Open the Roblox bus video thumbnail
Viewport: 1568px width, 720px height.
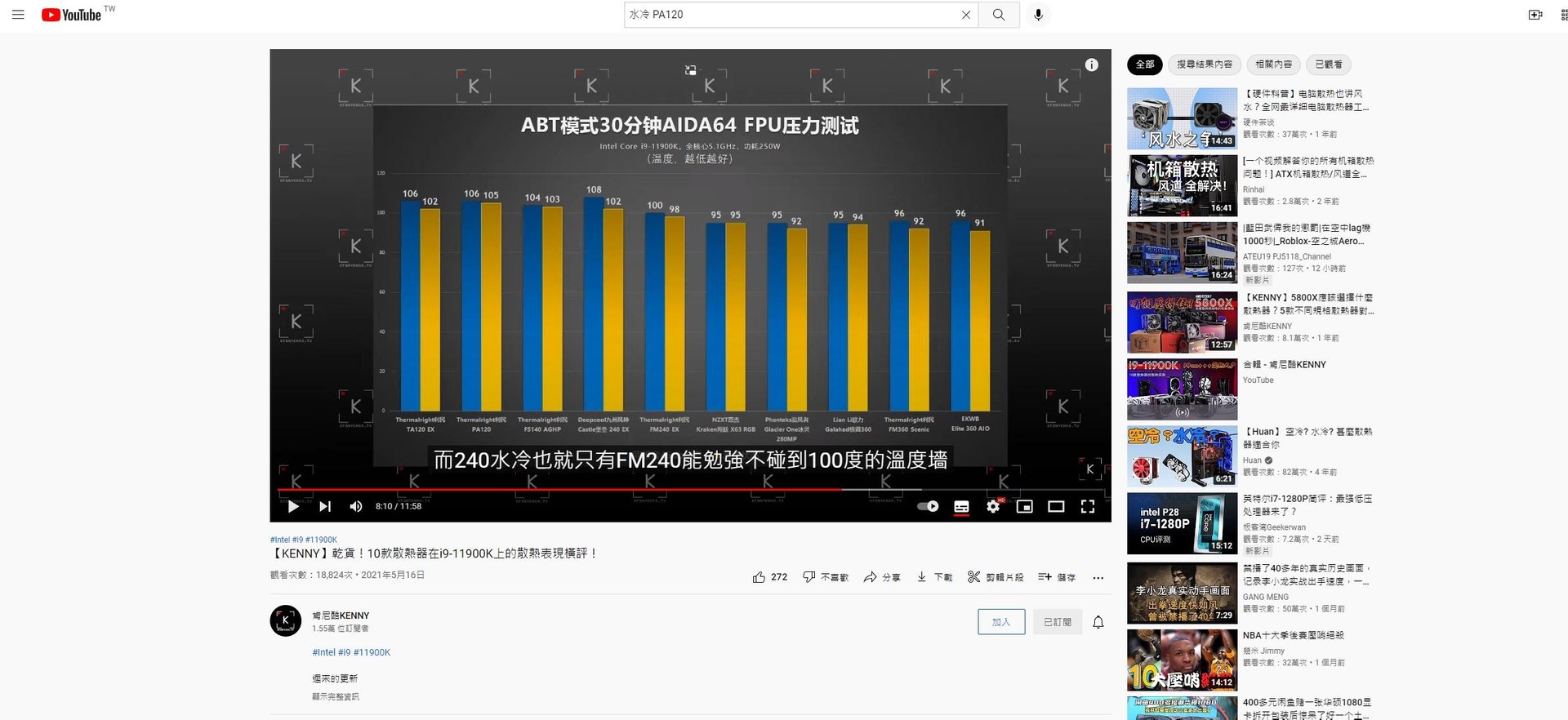coord(1182,253)
